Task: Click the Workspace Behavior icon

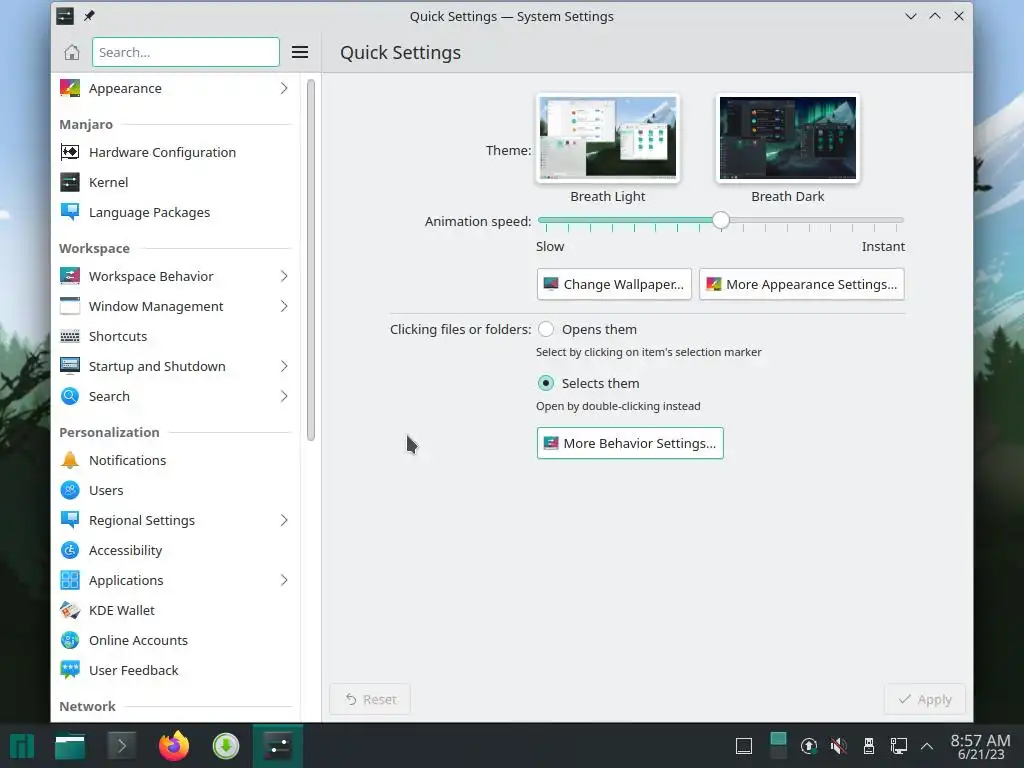Action: 70,276
